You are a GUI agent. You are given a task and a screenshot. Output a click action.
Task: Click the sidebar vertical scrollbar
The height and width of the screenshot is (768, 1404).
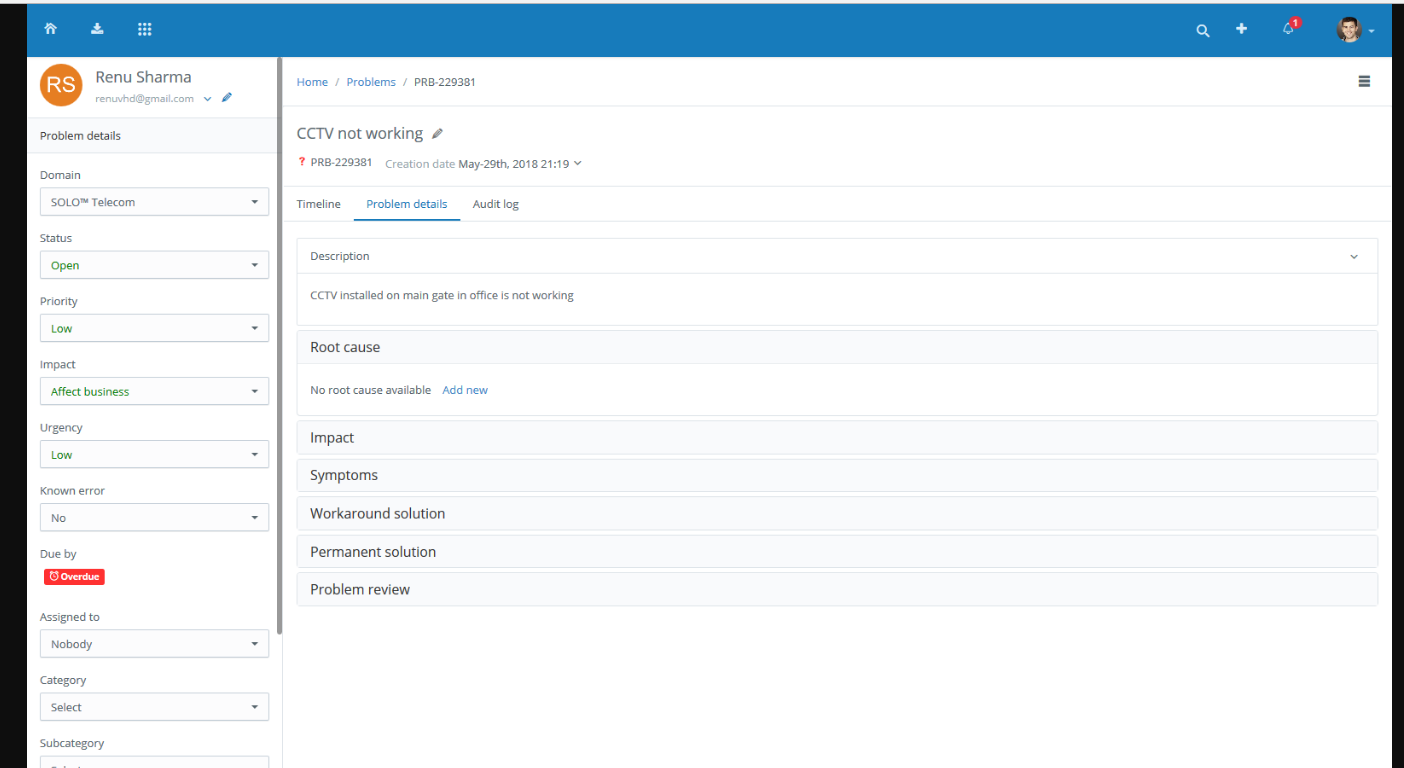click(x=280, y=350)
